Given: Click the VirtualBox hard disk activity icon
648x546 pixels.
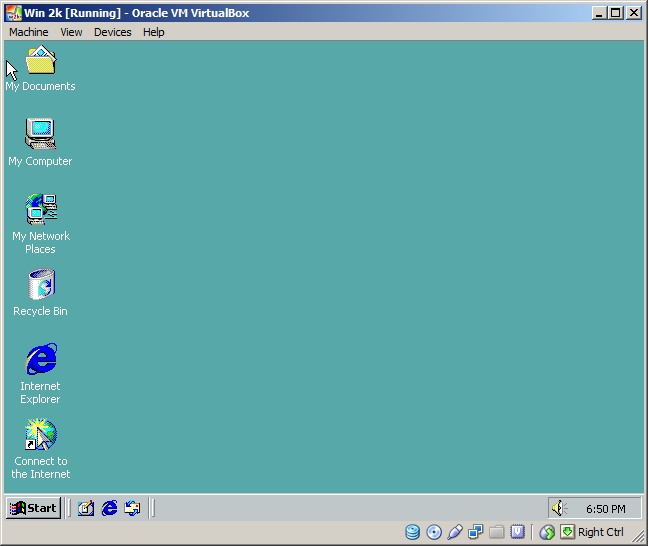Looking at the screenshot, I should click(x=412, y=532).
